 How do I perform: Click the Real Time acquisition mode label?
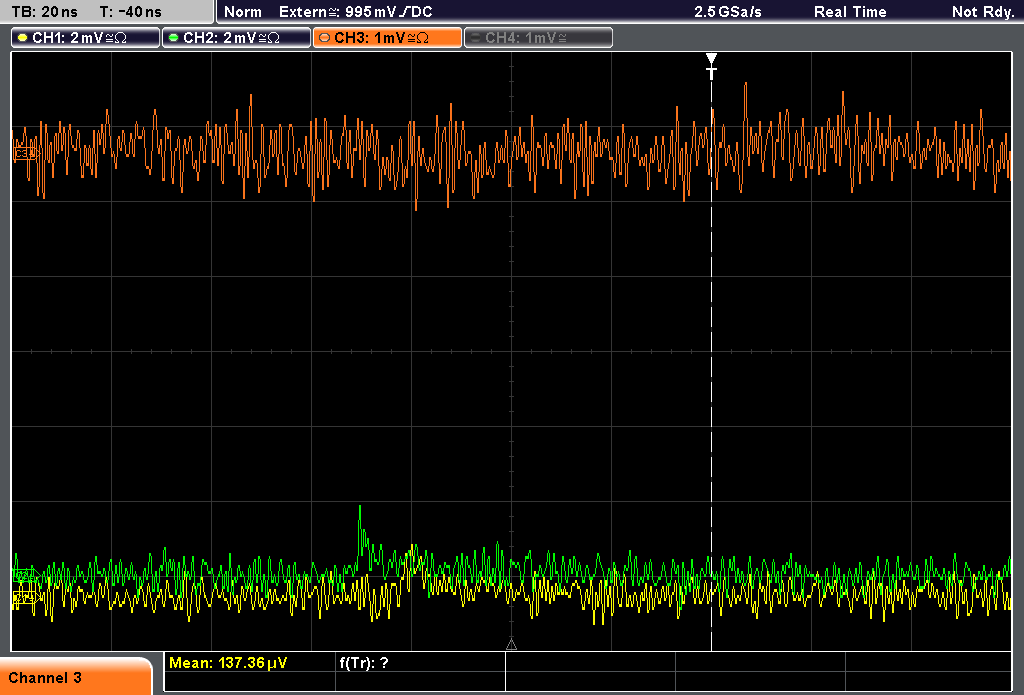(x=850, y=12)
